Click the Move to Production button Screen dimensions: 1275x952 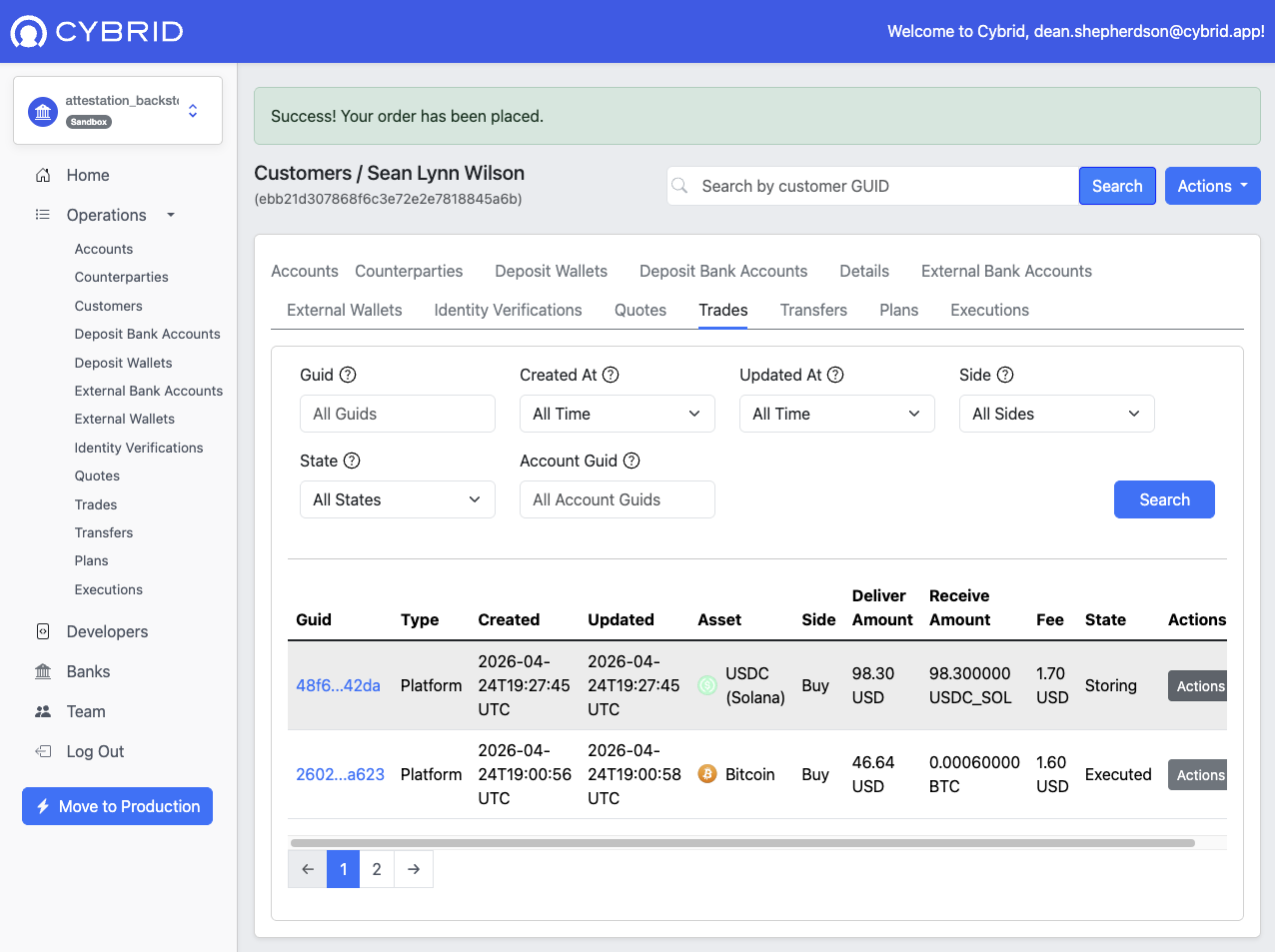(117, 806)
